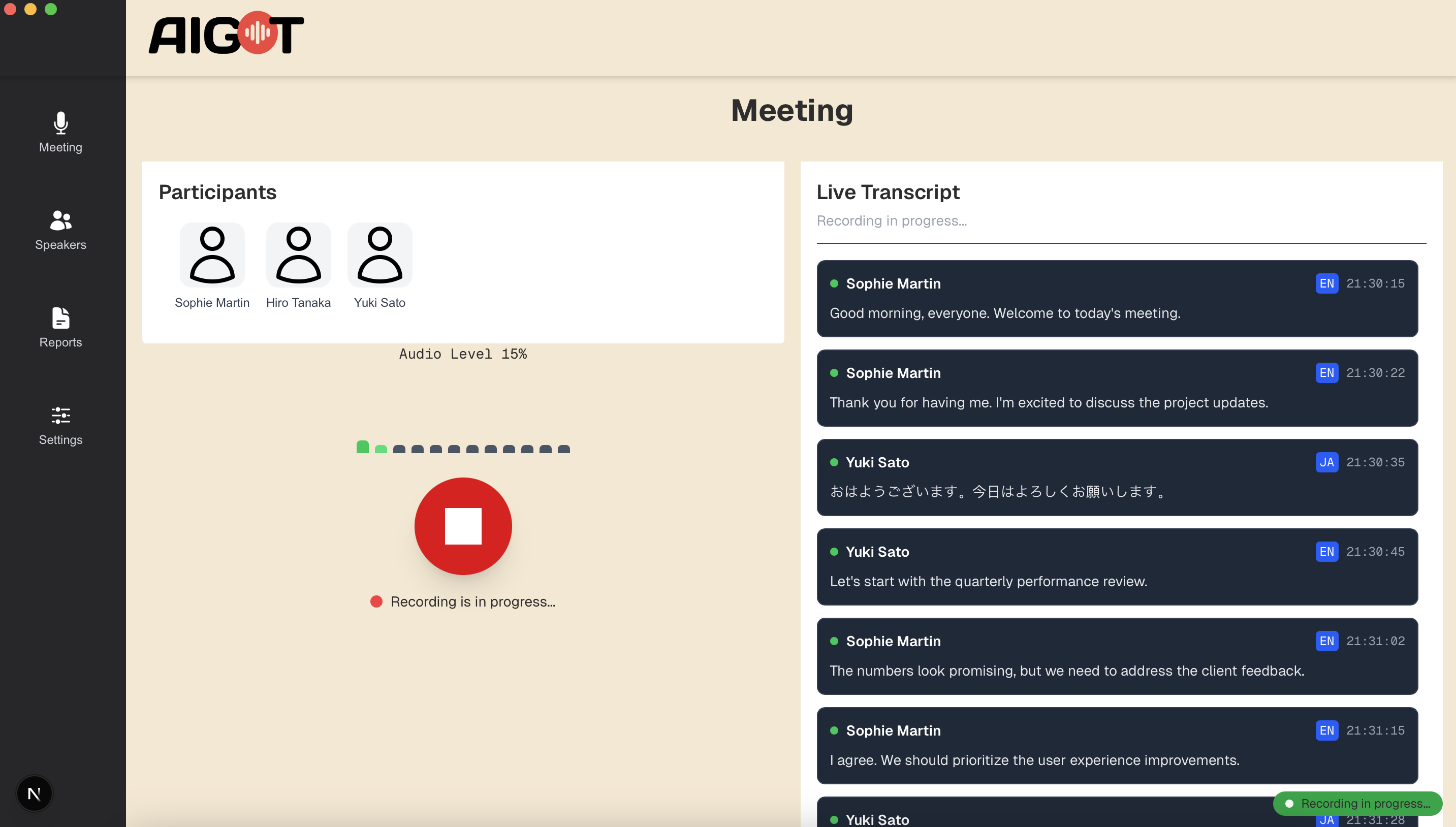Click the AIGOT logo

click(226, 34)
